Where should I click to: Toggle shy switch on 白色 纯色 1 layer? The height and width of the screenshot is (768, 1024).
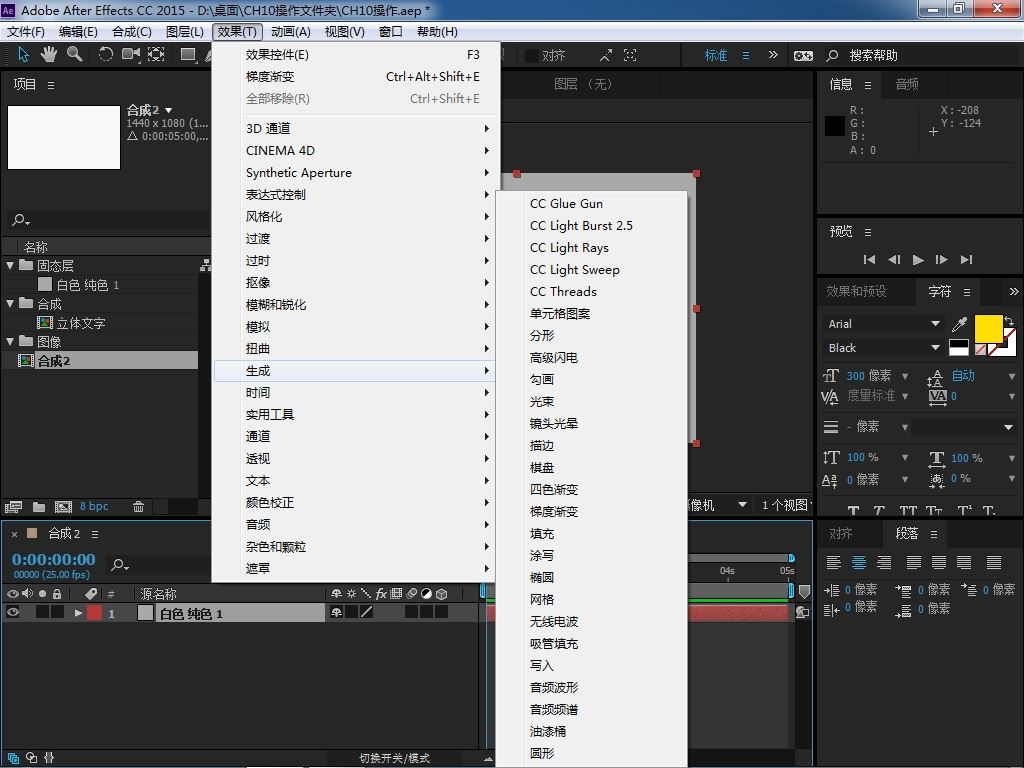(336, 613)
